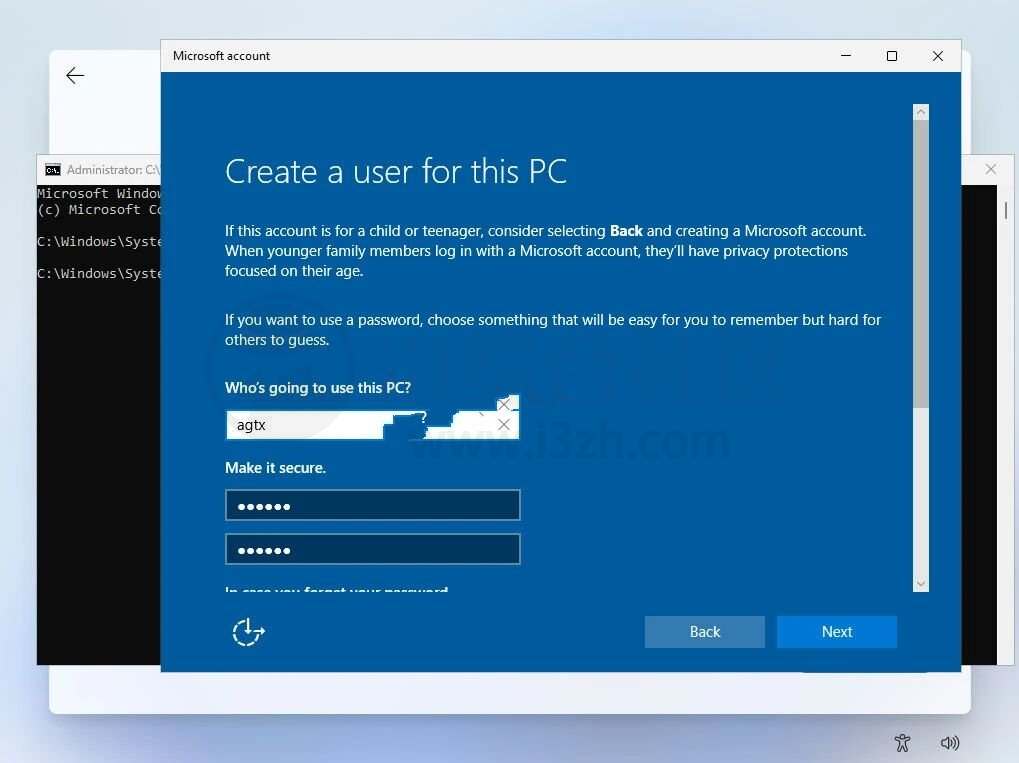Click the back arrow in the setup window

(x=75, y=76)
